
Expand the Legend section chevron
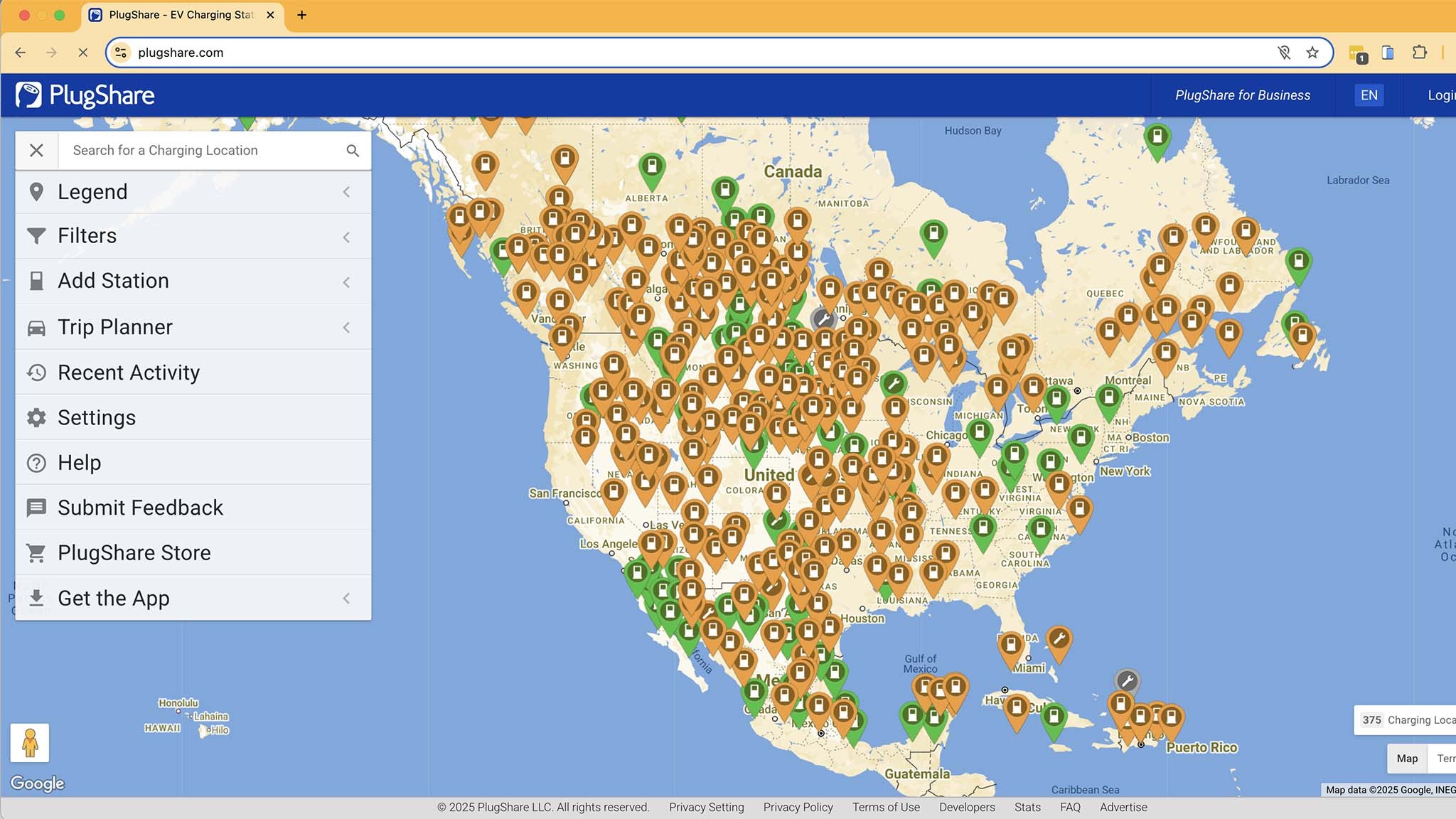coord(346,192)
